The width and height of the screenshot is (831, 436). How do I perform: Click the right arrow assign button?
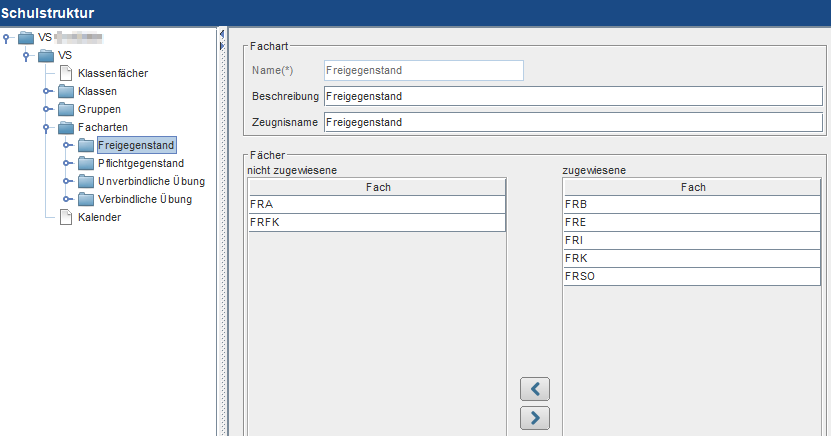[535, 418]
